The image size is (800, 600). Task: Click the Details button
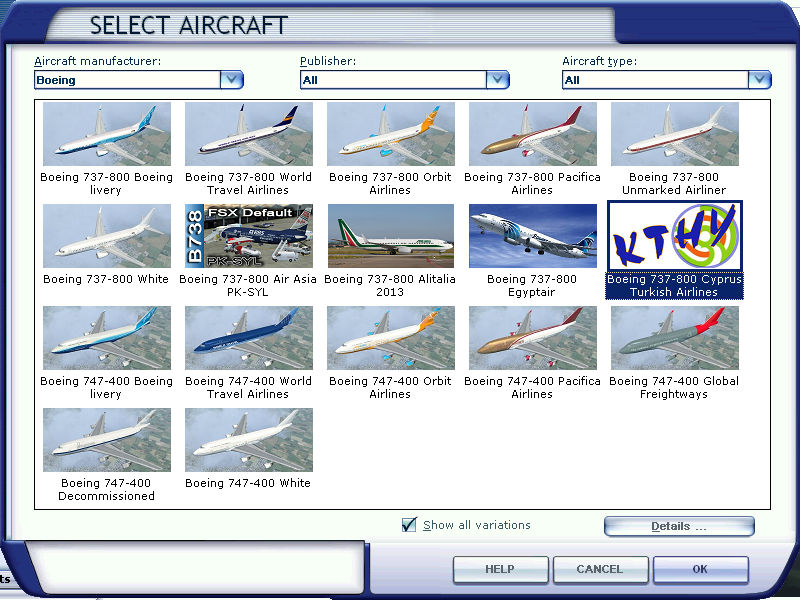[x=679, y=526]
